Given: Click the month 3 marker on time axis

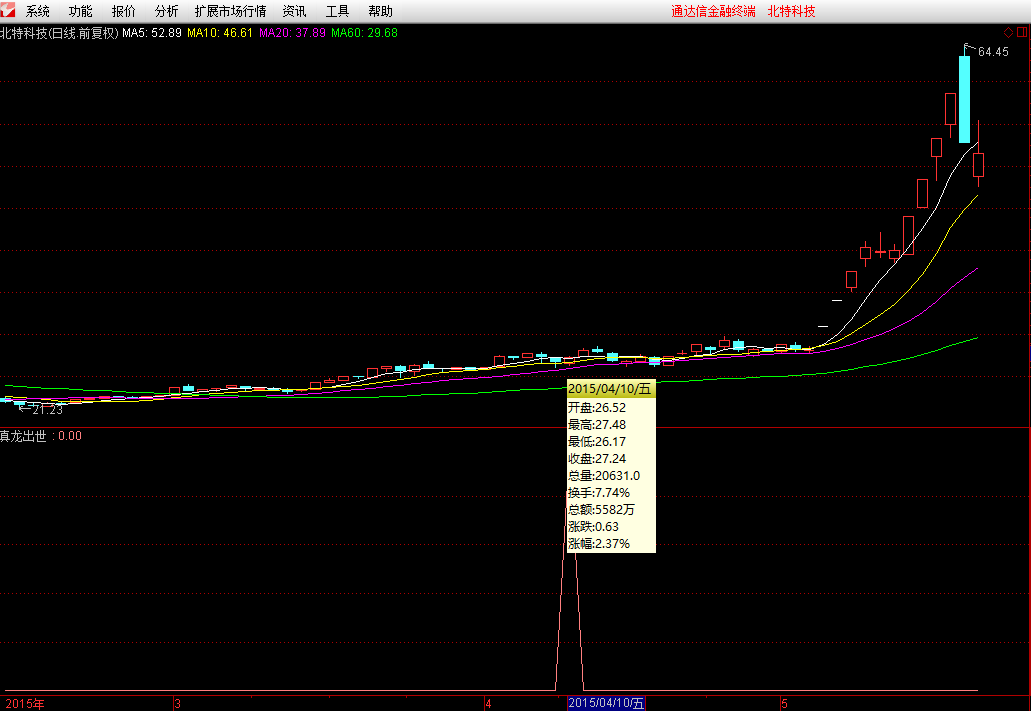Looking at the screenshot, I should [177, 704].
